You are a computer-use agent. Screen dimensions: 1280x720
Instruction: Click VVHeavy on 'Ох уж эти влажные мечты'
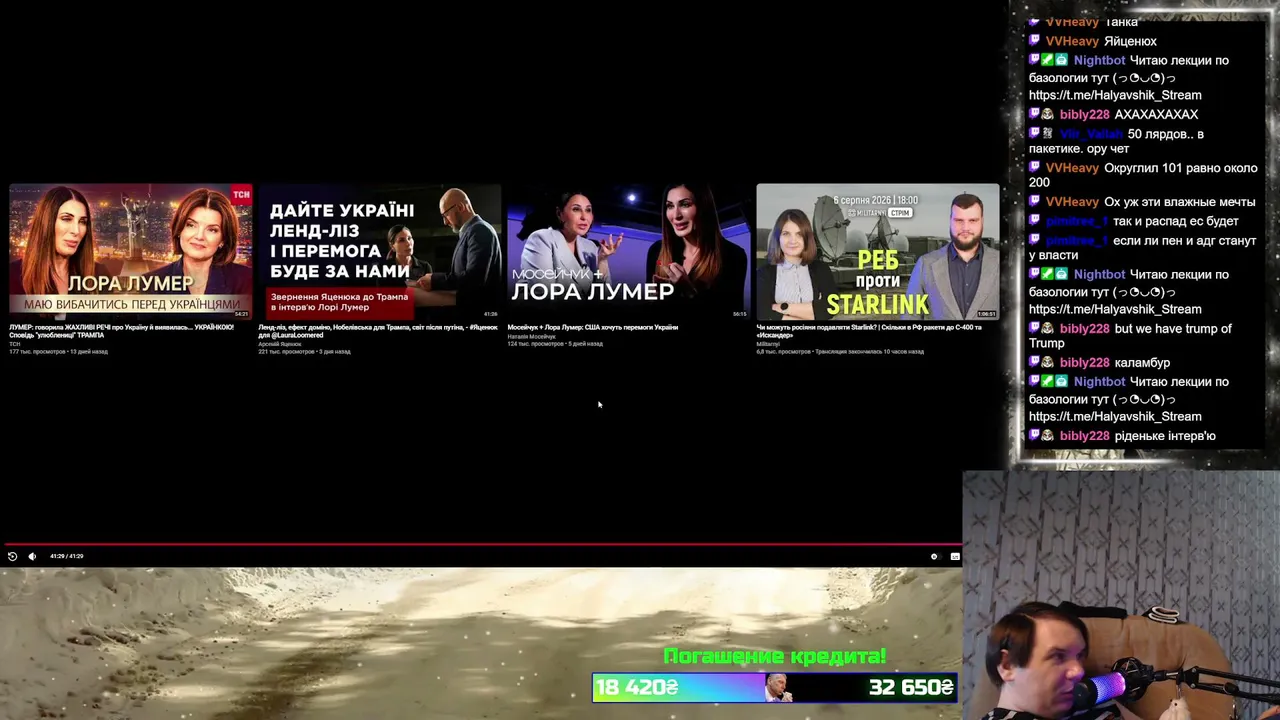(1072, 202)
